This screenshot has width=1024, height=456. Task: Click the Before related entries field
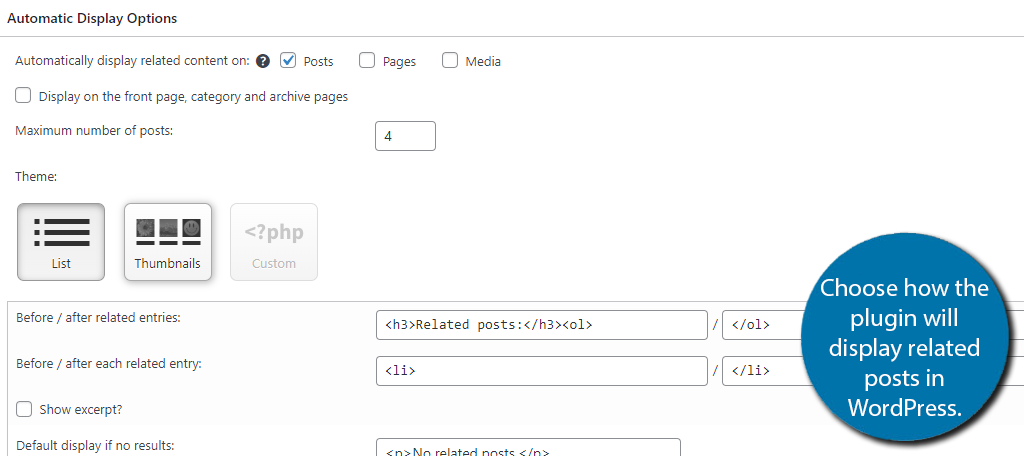point(542,325)
